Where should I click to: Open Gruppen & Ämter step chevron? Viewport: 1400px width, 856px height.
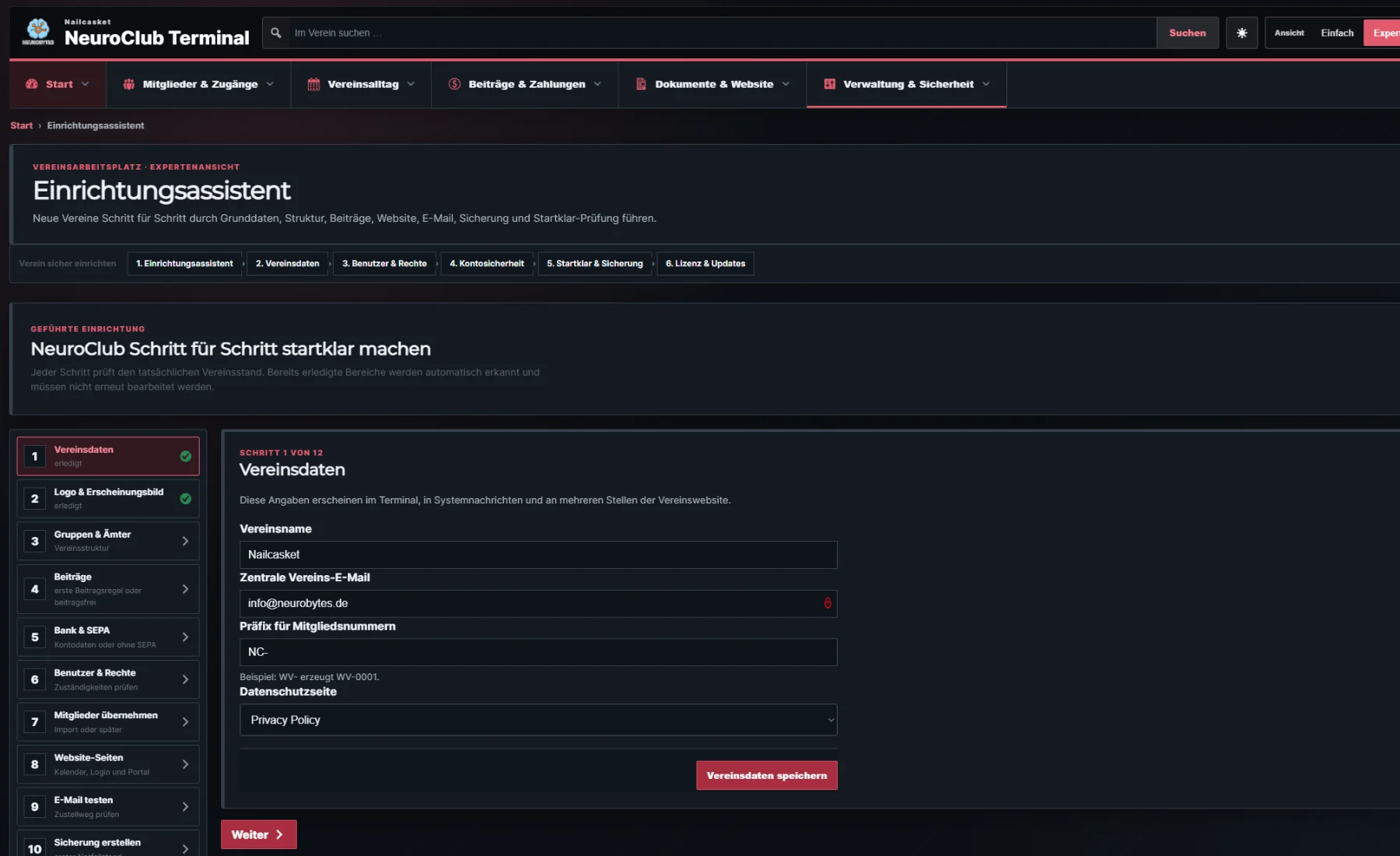tap(185, 541)
